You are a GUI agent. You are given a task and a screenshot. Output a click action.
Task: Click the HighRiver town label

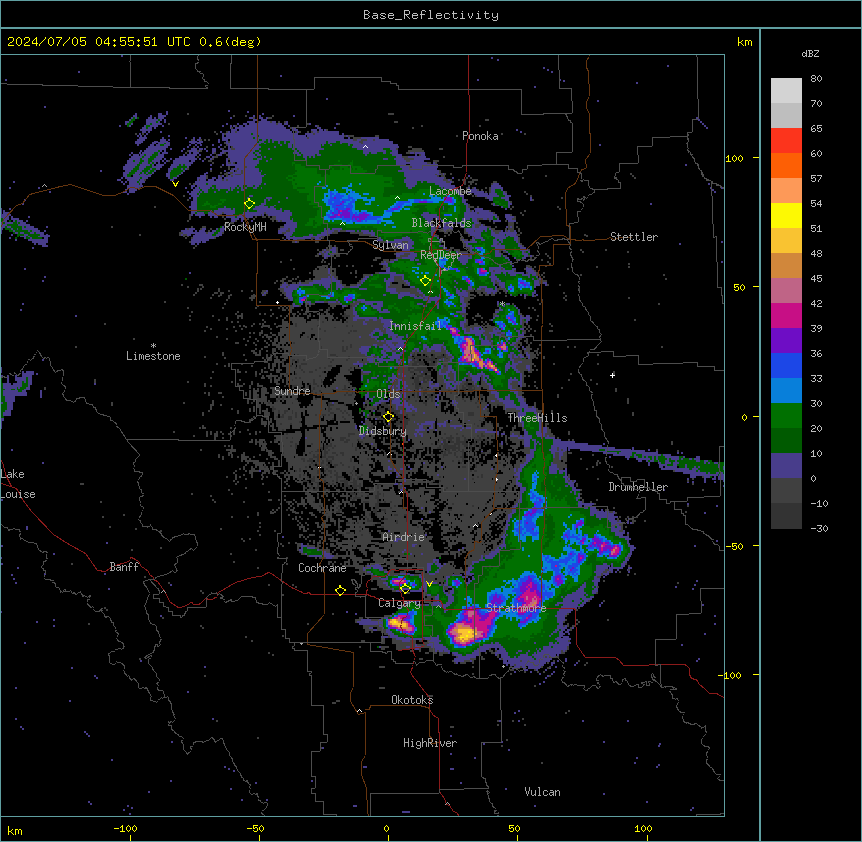click(x=430, y=743)
